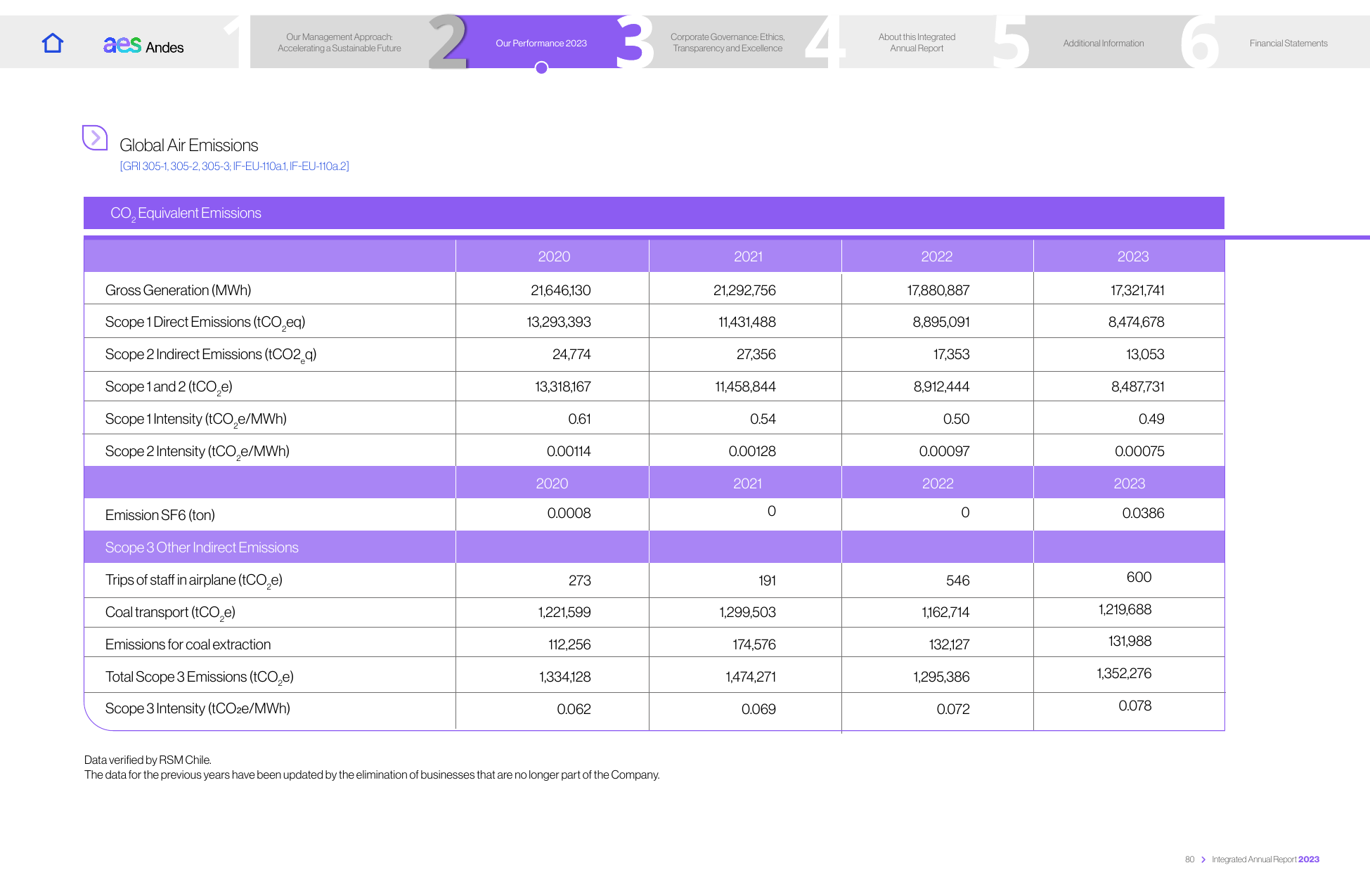Select Emission SF6 (ton) row label

coord(160,515)
